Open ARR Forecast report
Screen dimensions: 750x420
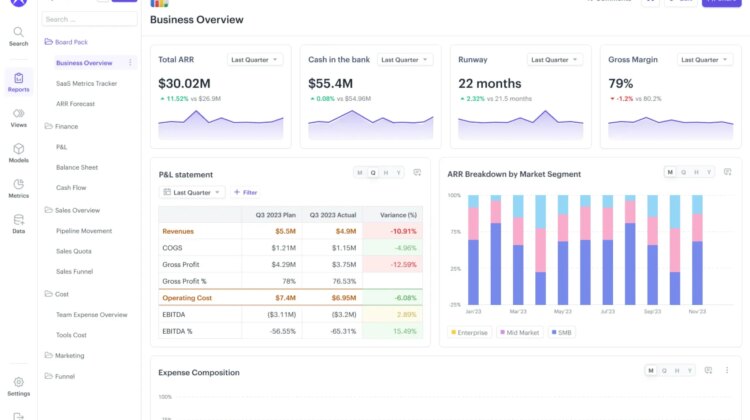point(76,104)
